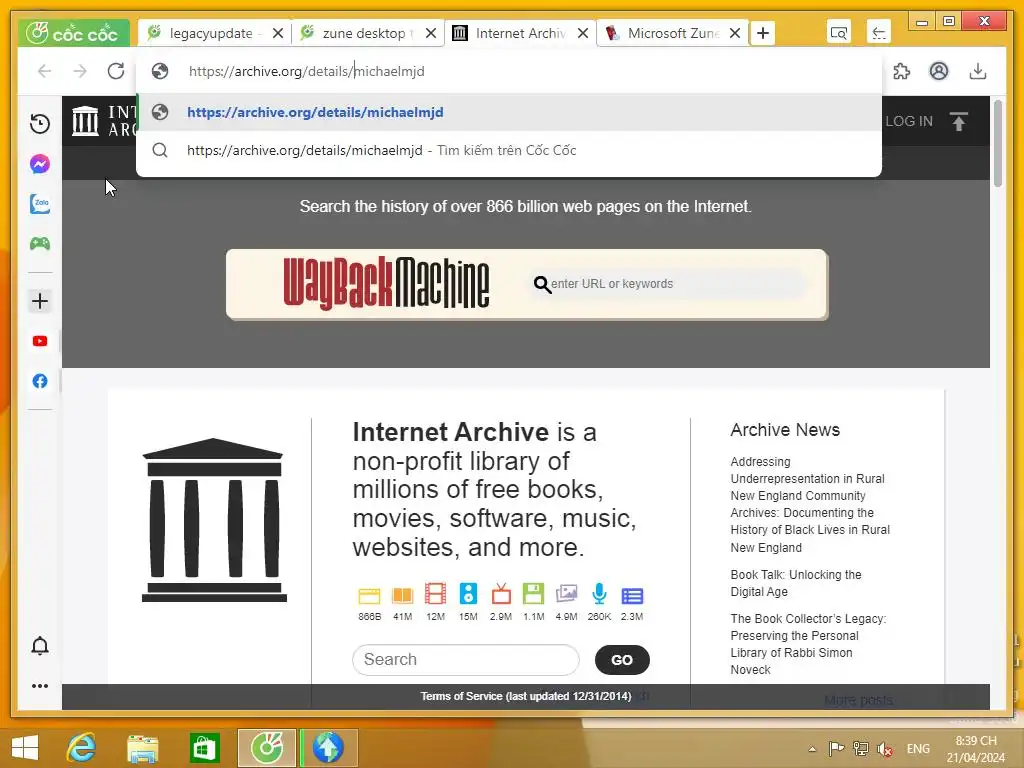Click the Internet Archive upload arrow icon

click(x=958, y=121)
